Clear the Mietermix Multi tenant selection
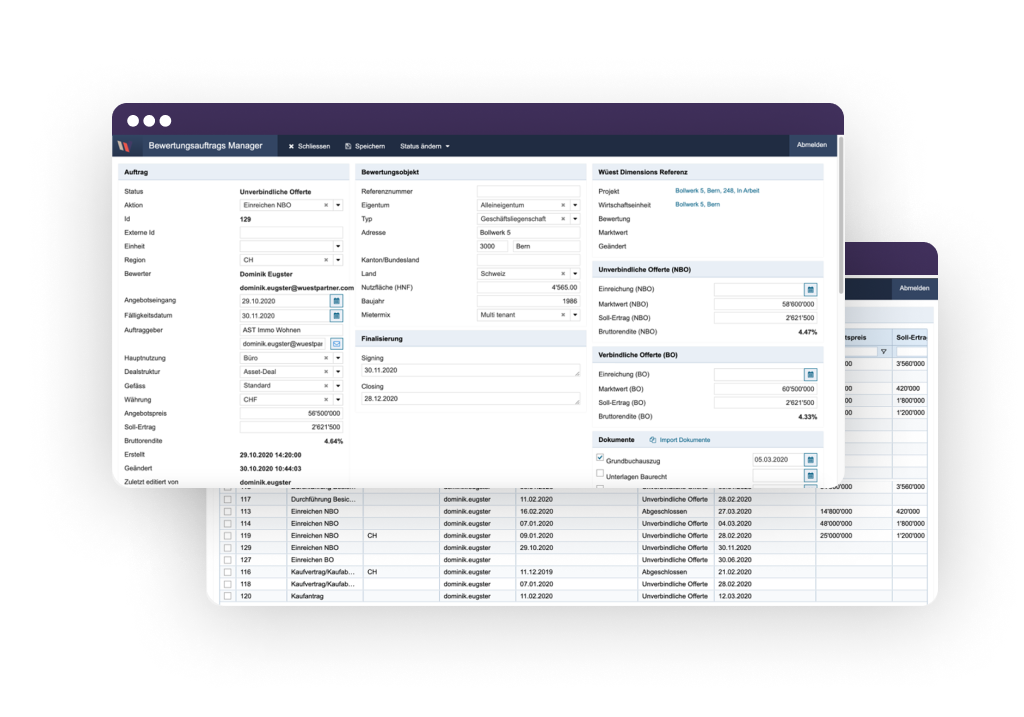Viewport: 1024px width, 717px height. (563, 315)
